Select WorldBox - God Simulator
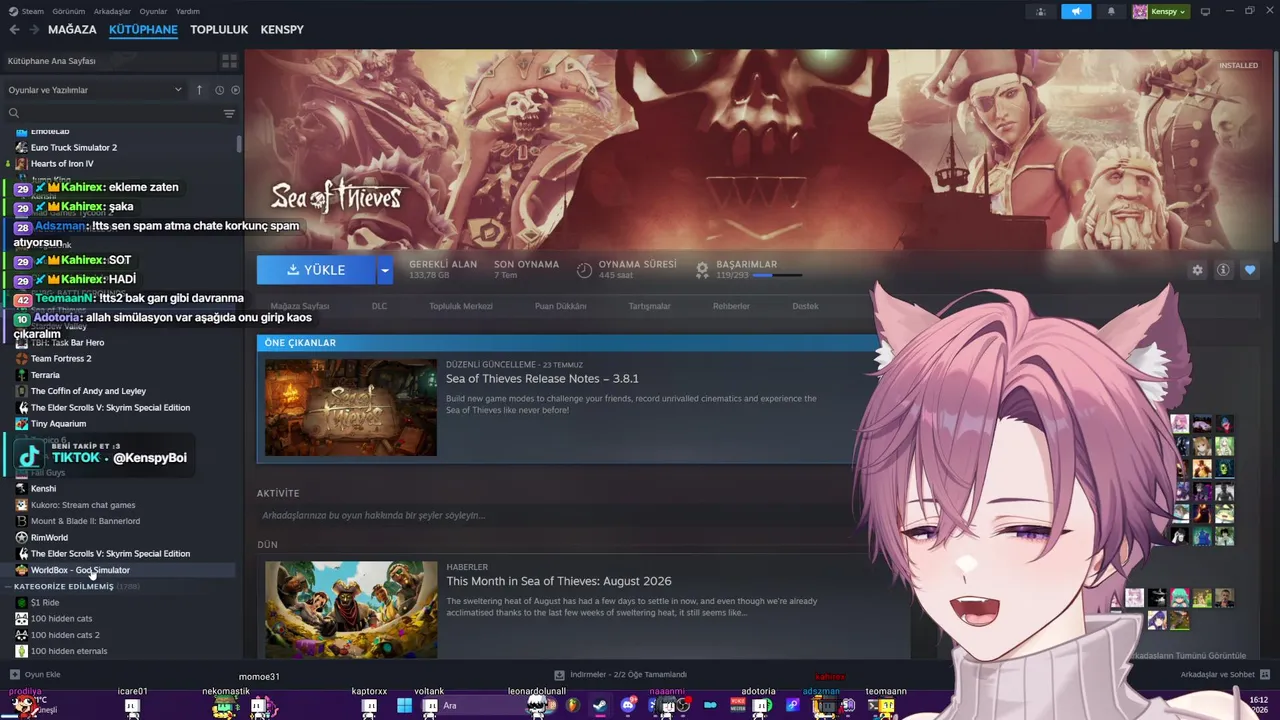Viewport: 1280px width, 720px height. coord(80,570)
